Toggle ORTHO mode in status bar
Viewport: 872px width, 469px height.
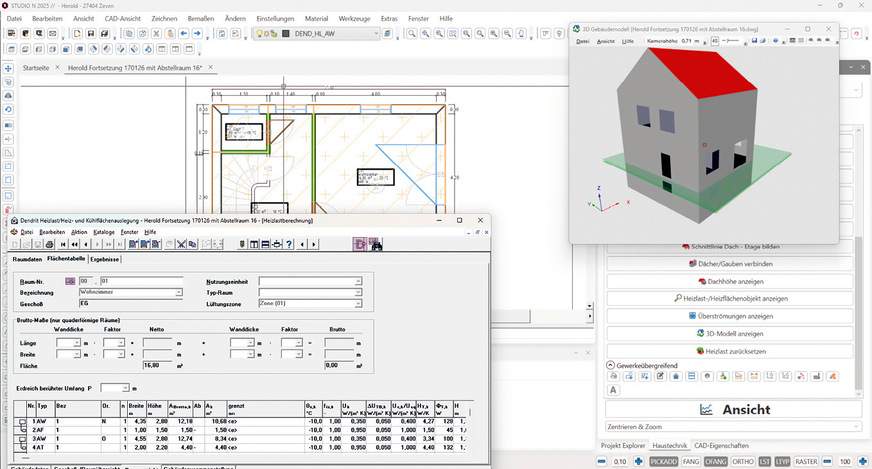tap(743, 461)
